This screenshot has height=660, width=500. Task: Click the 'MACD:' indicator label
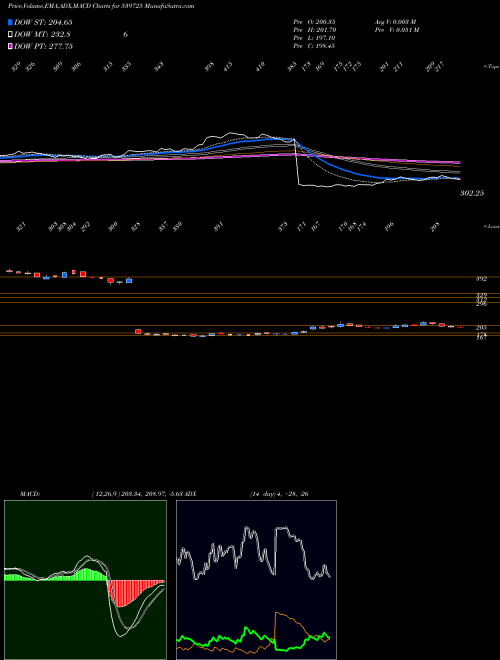(x=29, y=494)
